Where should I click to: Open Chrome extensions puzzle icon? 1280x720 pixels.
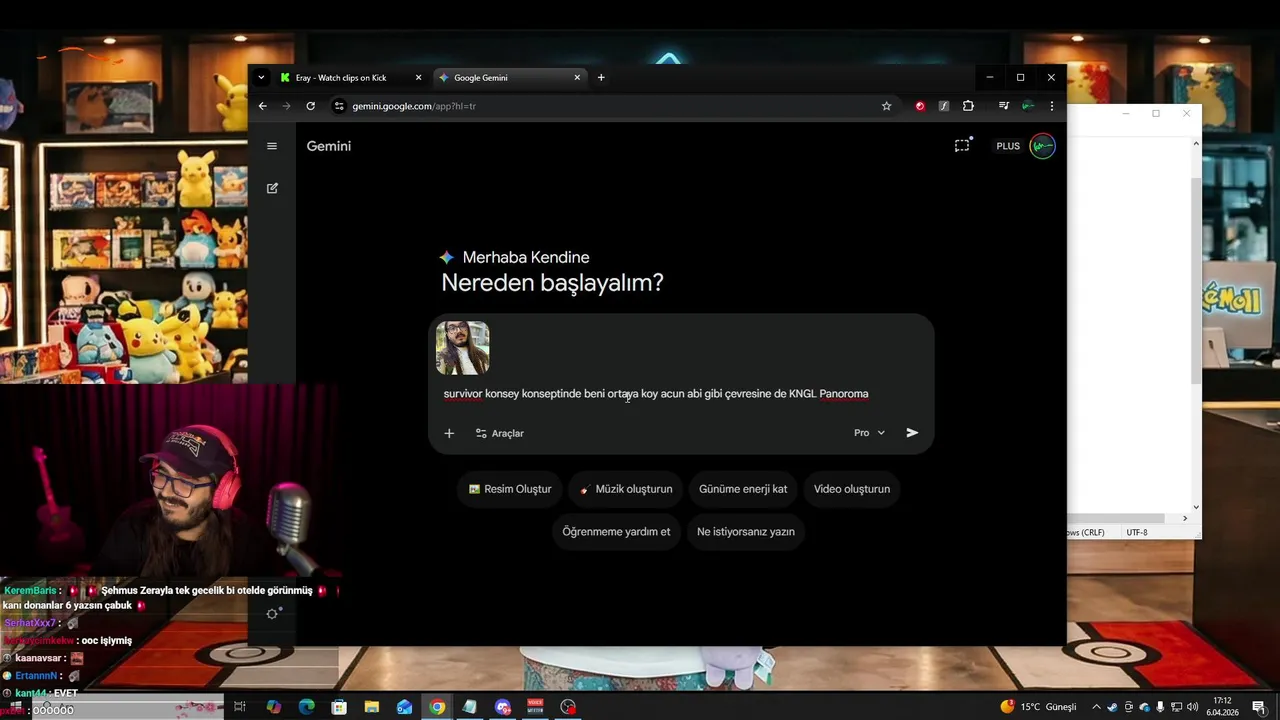[968, 106]
